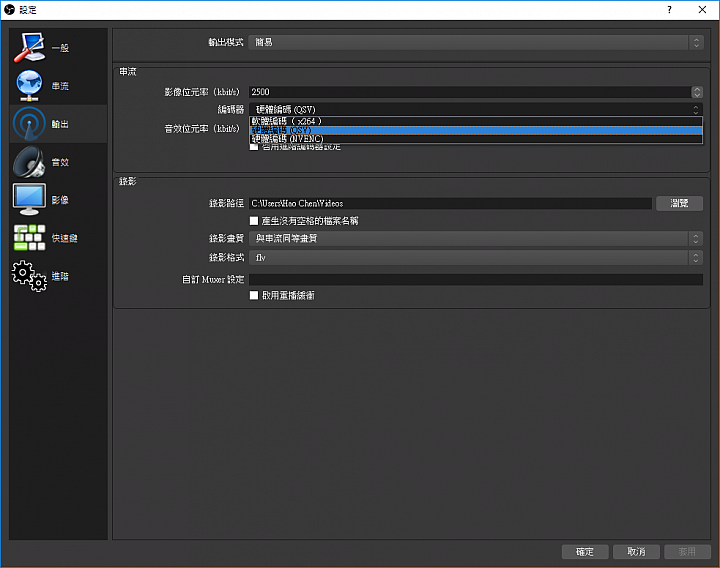Click the 取消 cancel button
The height and width of the screenshot is (568, 720).
pos(636,551)
